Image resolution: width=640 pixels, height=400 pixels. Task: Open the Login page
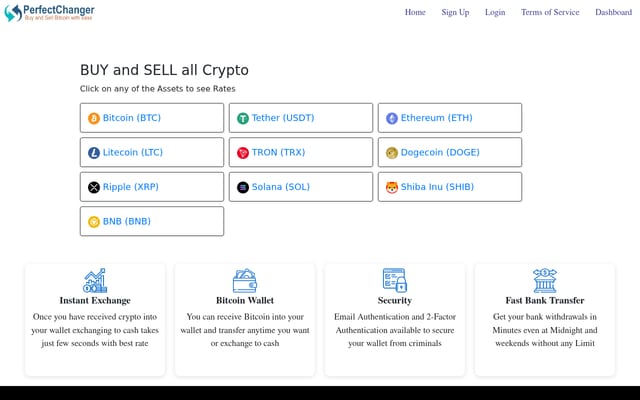tap(495, 12)
